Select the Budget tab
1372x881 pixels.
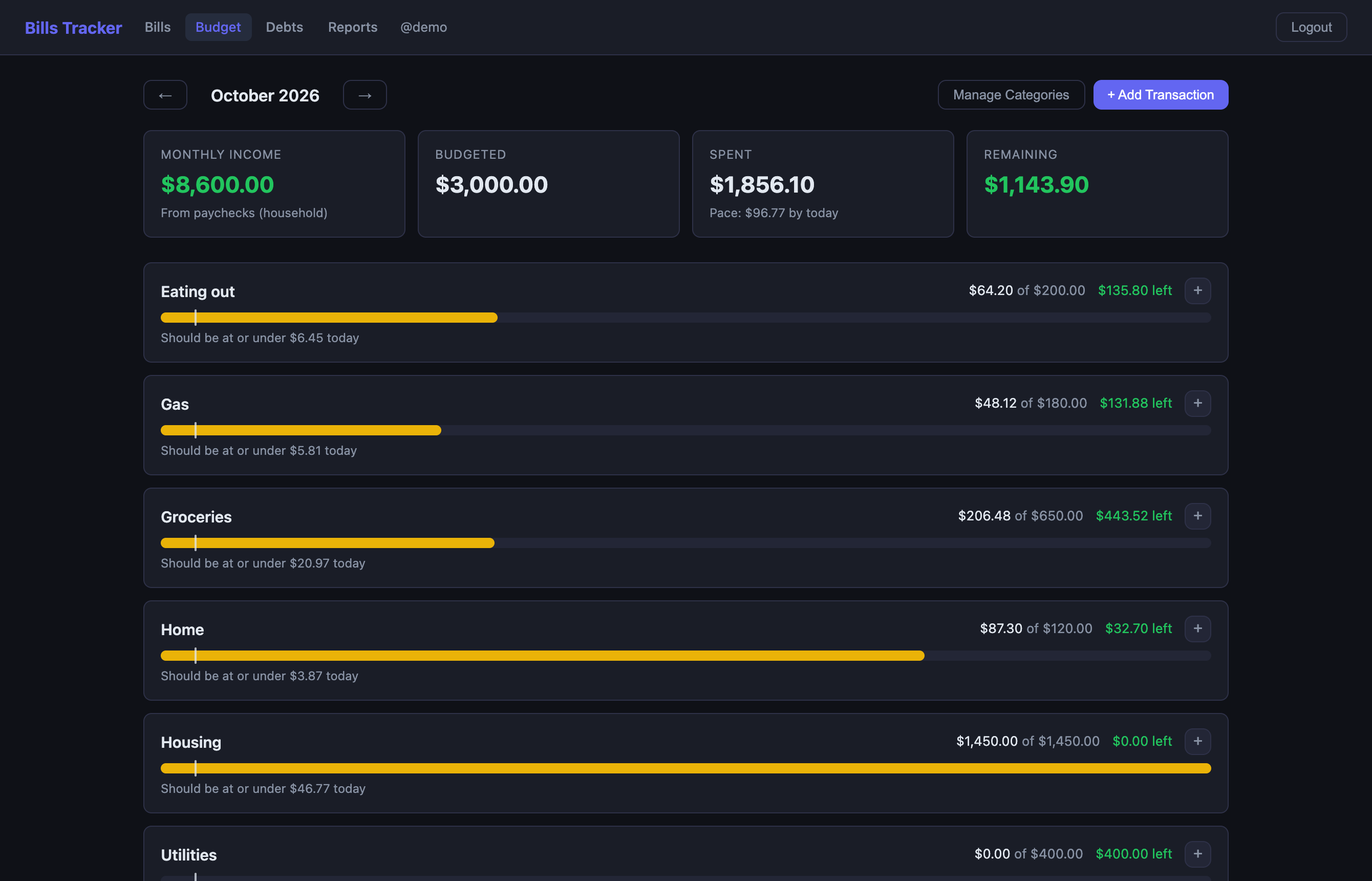(219, 27)
